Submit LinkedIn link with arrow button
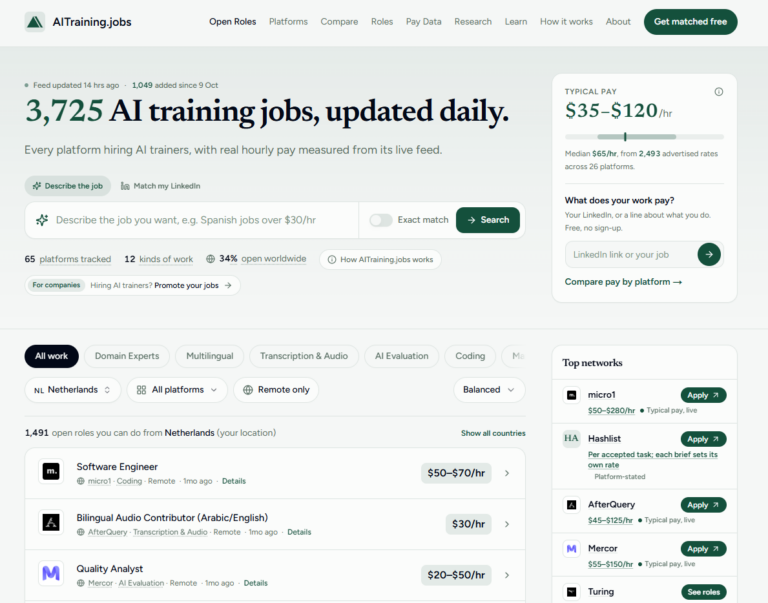 709,254
